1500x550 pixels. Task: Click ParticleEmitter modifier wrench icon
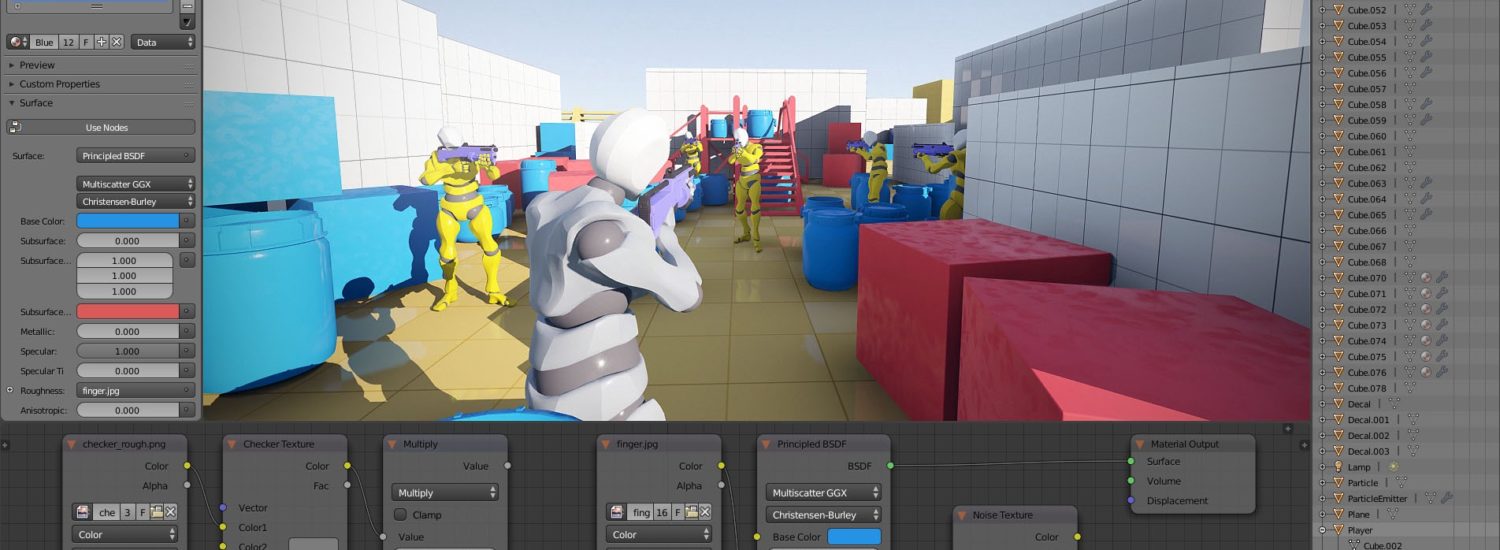(x=1447, y=498)
